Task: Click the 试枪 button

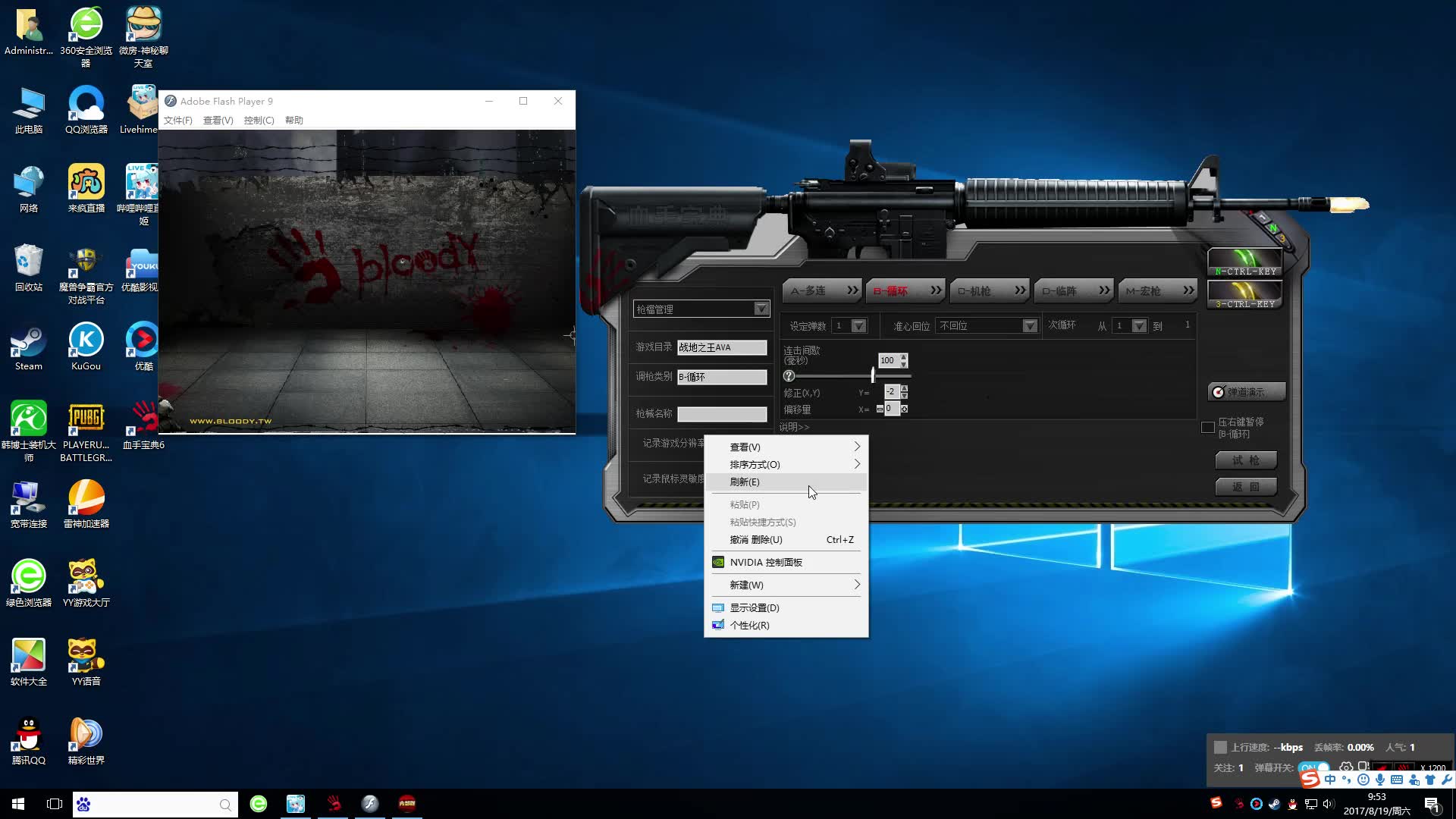Action: 1246,460
